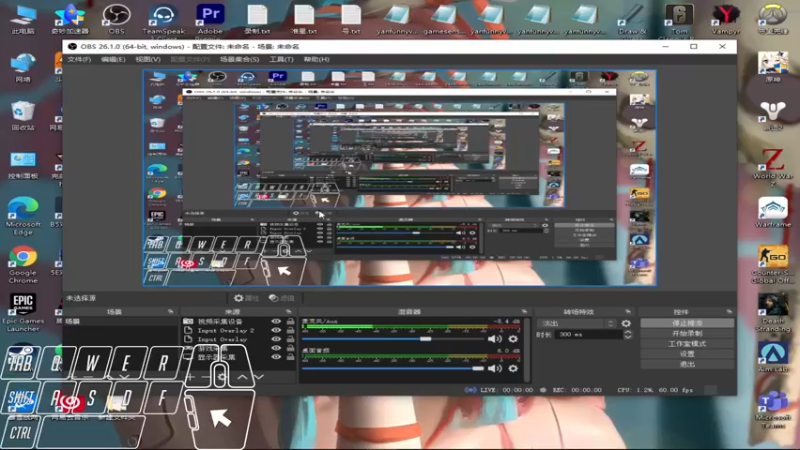Toggle visibility eye for 显示器采集
This screenshot has height=450, width=800.
(276, 357)
